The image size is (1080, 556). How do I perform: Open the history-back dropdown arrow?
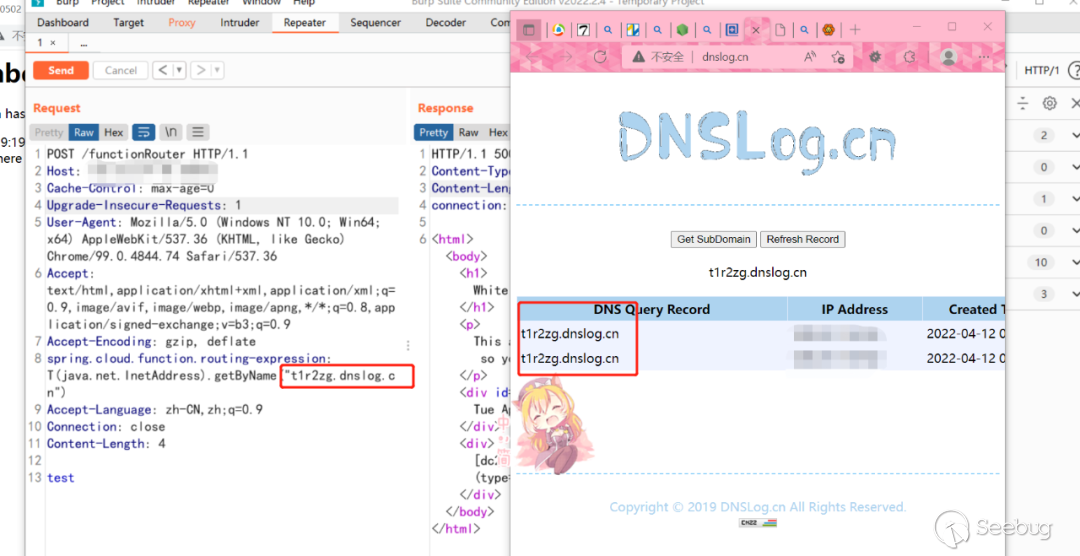(x=179, y=70)
